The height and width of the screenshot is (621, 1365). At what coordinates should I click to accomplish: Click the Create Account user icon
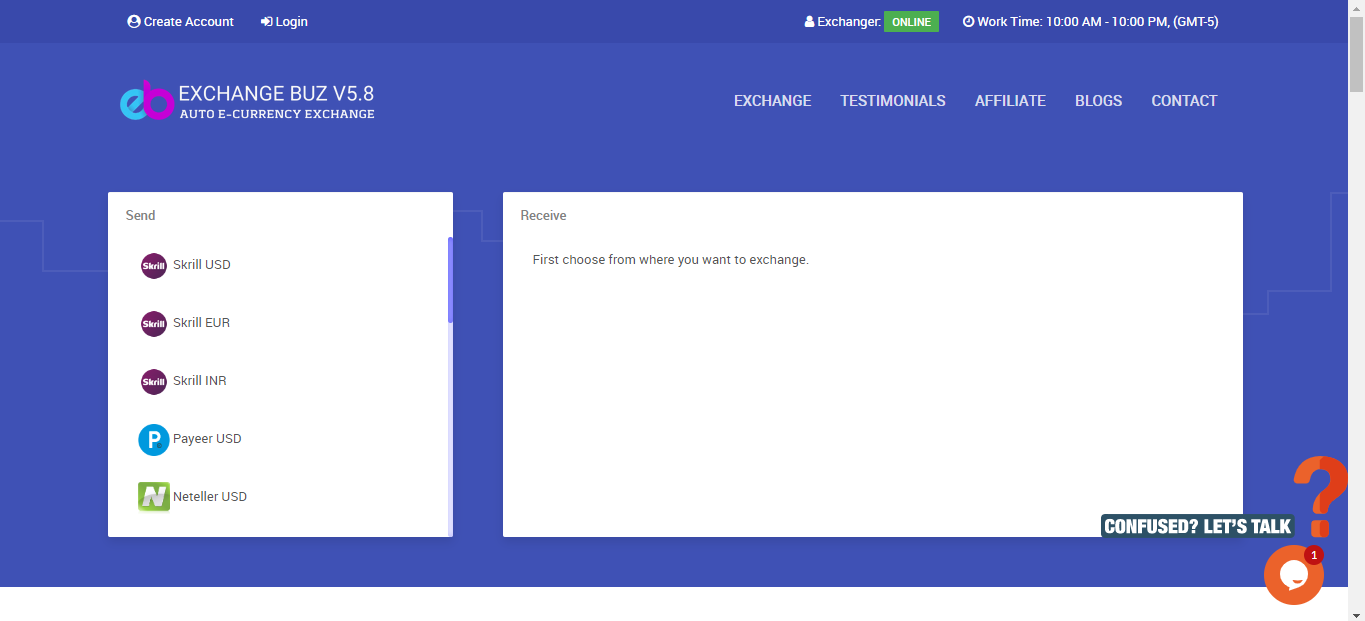point(134,21)
